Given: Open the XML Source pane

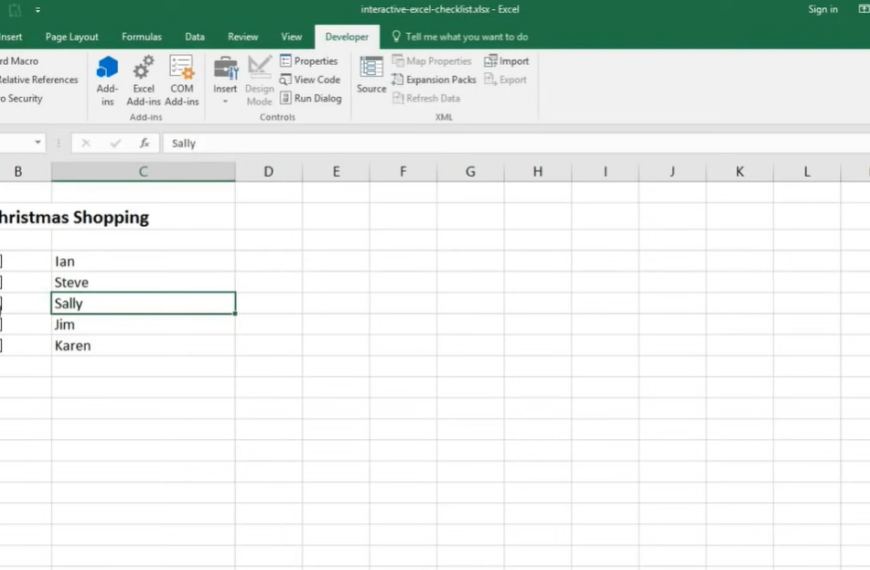Looking at the screenshot, I should [x=371, y=75].
